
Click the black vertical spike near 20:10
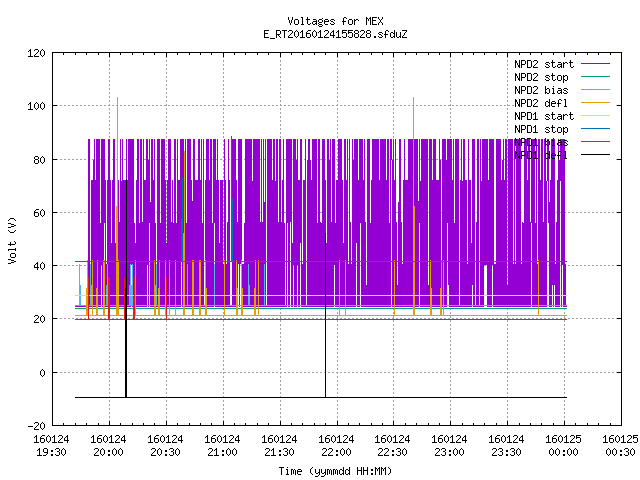126,288
